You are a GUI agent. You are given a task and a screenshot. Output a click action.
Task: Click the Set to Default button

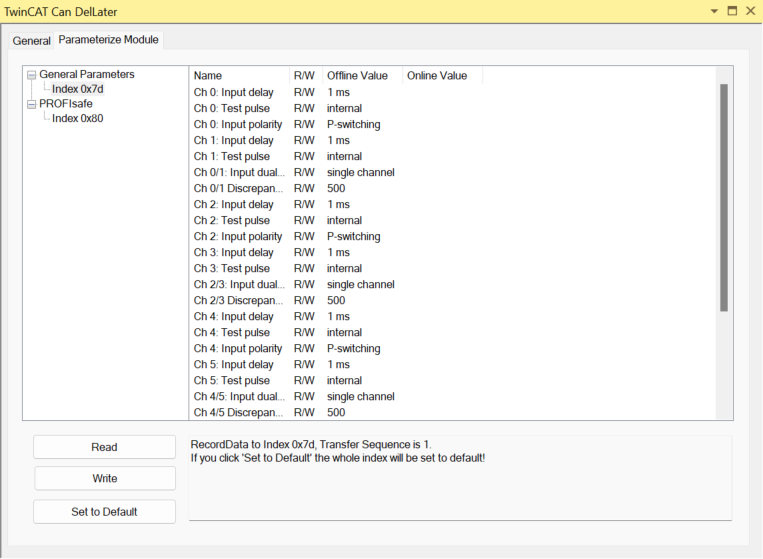[105, 511]
